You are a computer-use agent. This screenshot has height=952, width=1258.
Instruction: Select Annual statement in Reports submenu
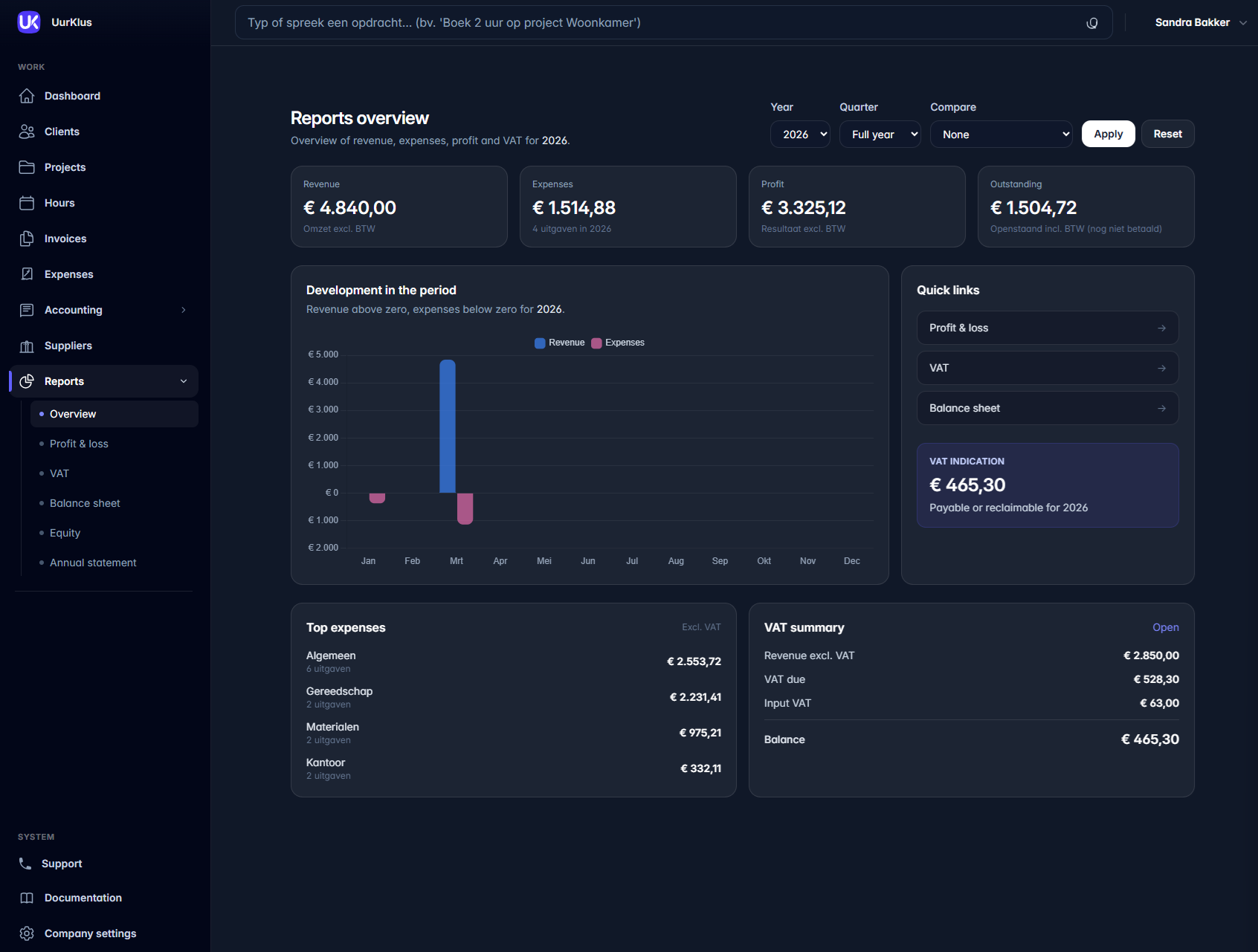(x=114, y=563)
